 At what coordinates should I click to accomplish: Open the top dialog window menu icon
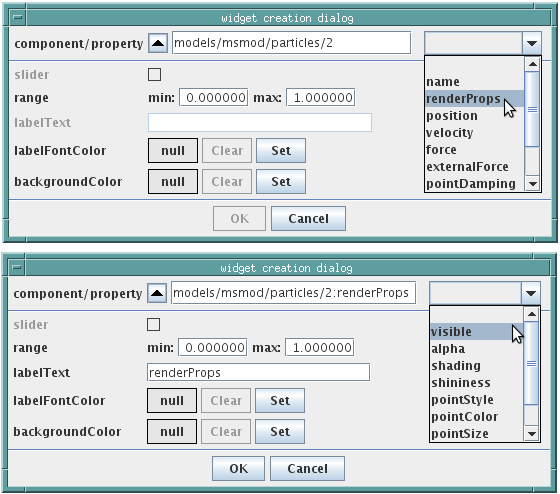coord(18,17)
